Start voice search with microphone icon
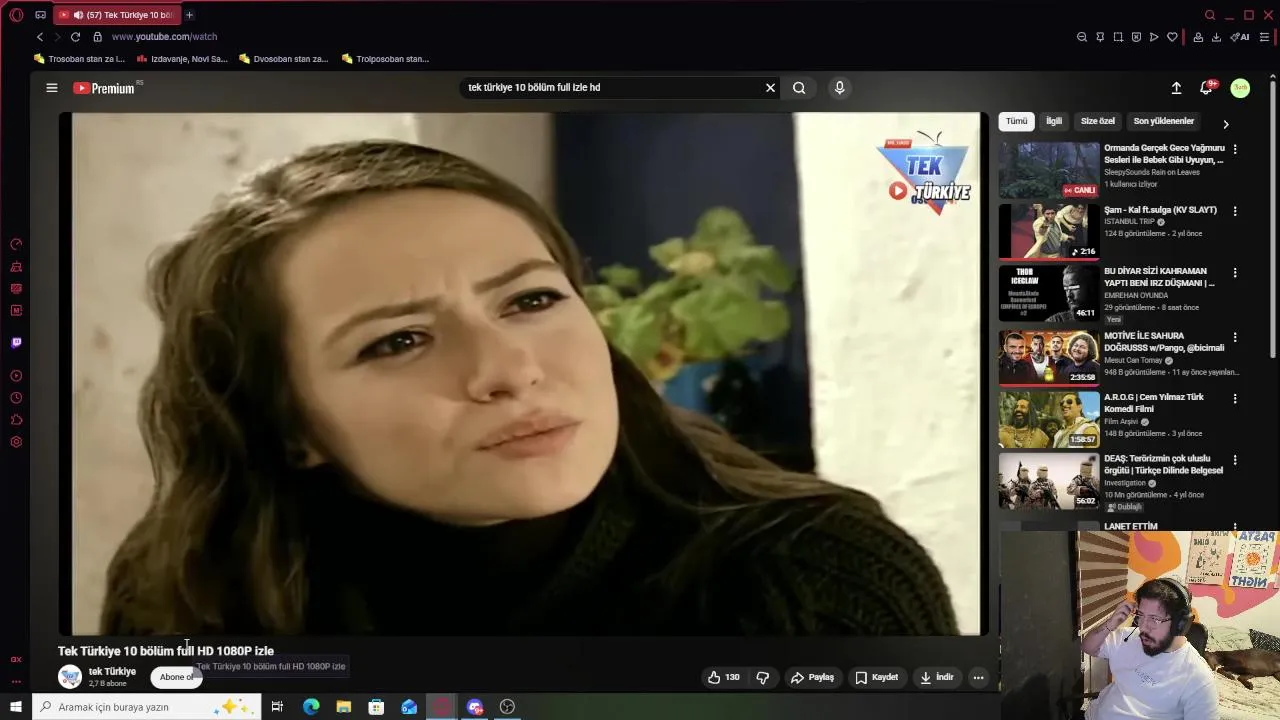Viewport: 1280px width, 720px height. [840, 88]
